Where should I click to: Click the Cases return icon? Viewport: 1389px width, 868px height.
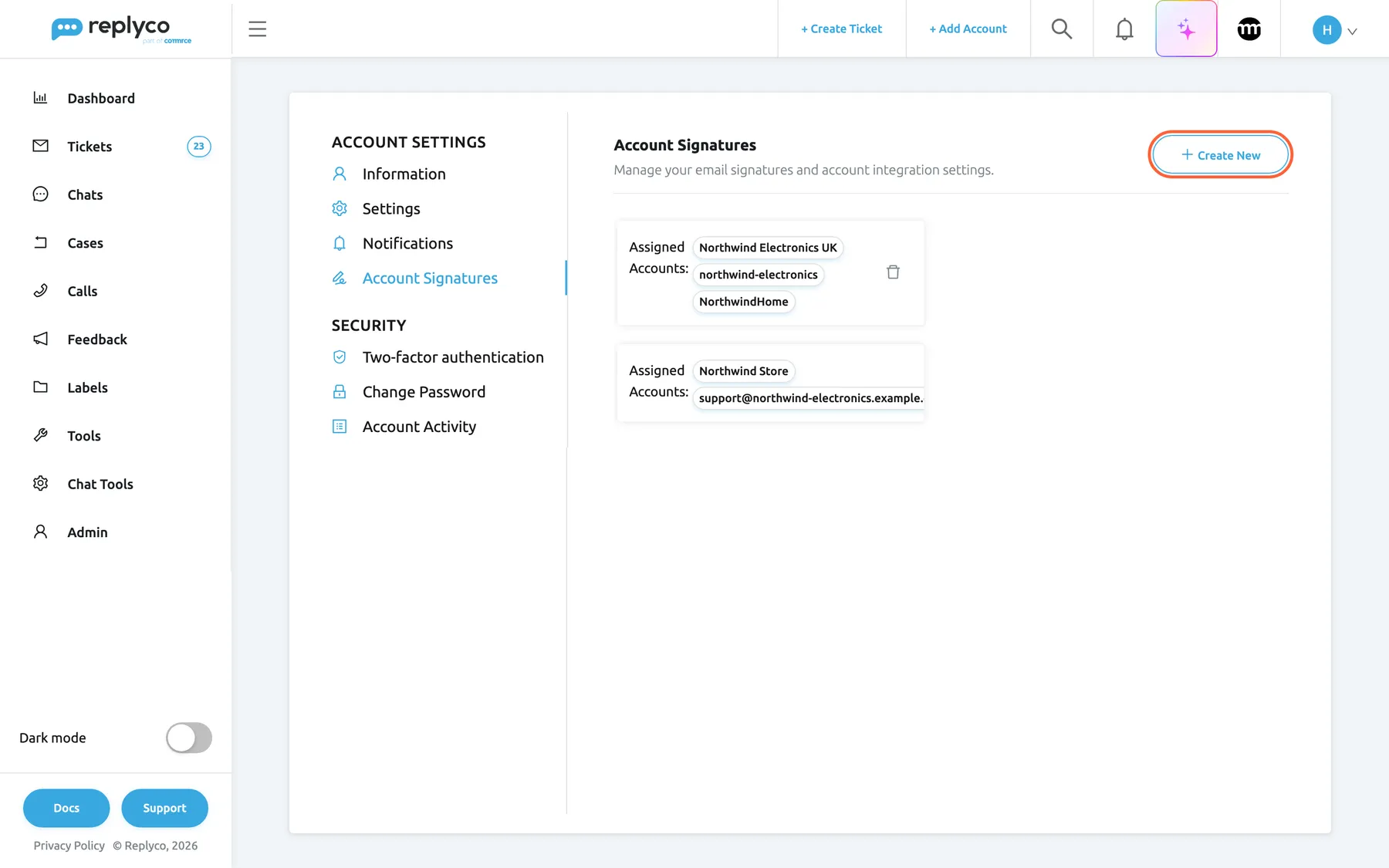click(x=40, y=242)
